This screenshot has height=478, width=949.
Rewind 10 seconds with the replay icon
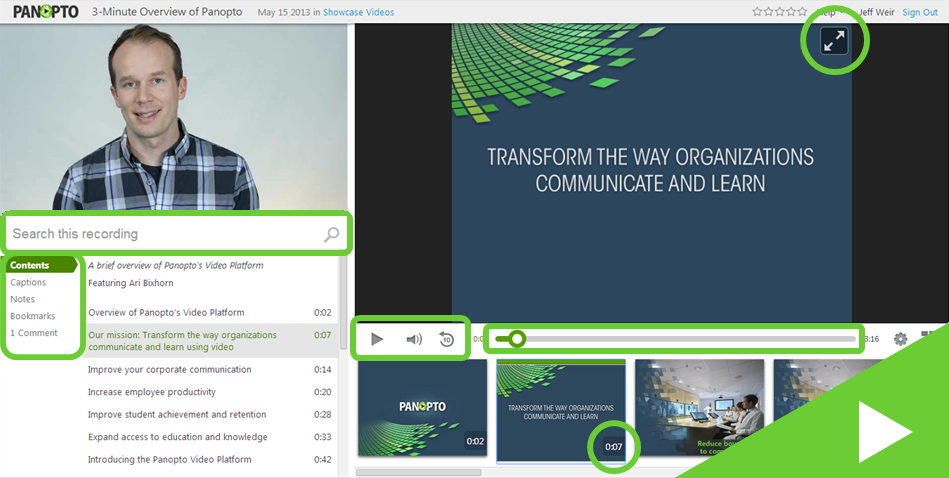click(x=446, y=339)
